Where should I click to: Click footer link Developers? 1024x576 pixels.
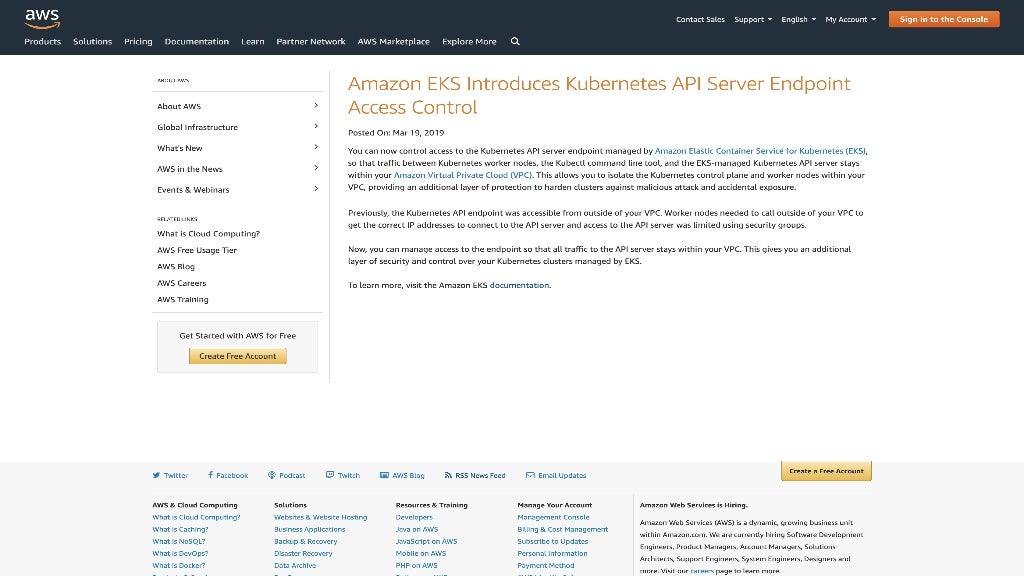point(414,517)
